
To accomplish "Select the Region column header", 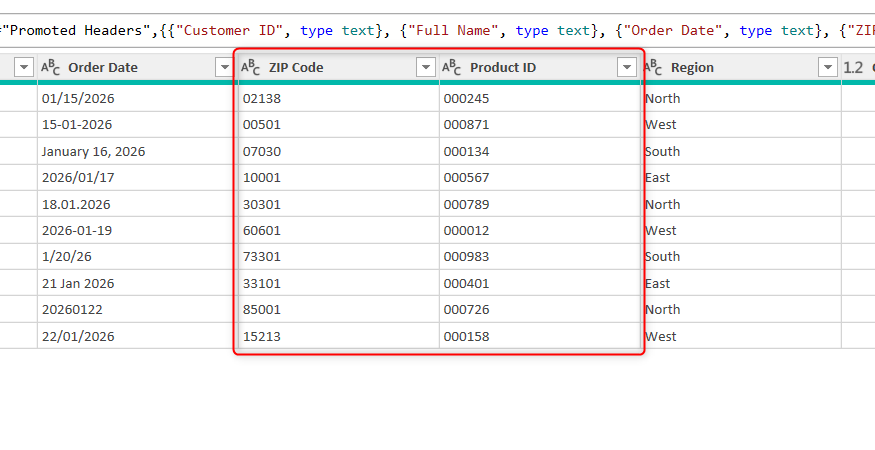I will 741,68.
